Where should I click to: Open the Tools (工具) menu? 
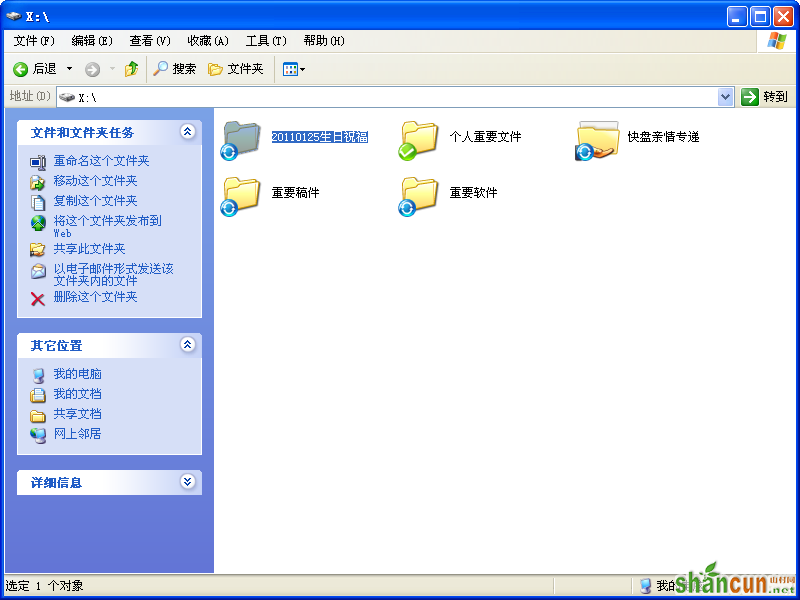coord(266,41)
